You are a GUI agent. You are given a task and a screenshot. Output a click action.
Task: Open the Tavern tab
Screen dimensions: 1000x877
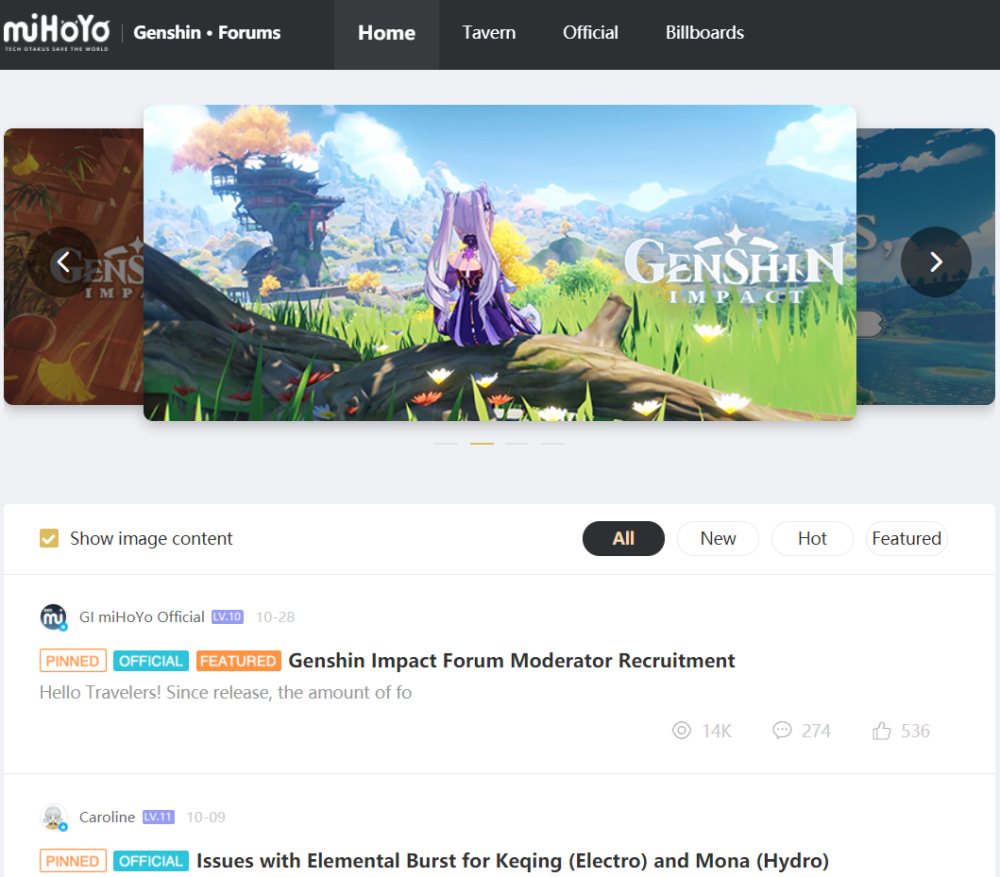(489, 33)
